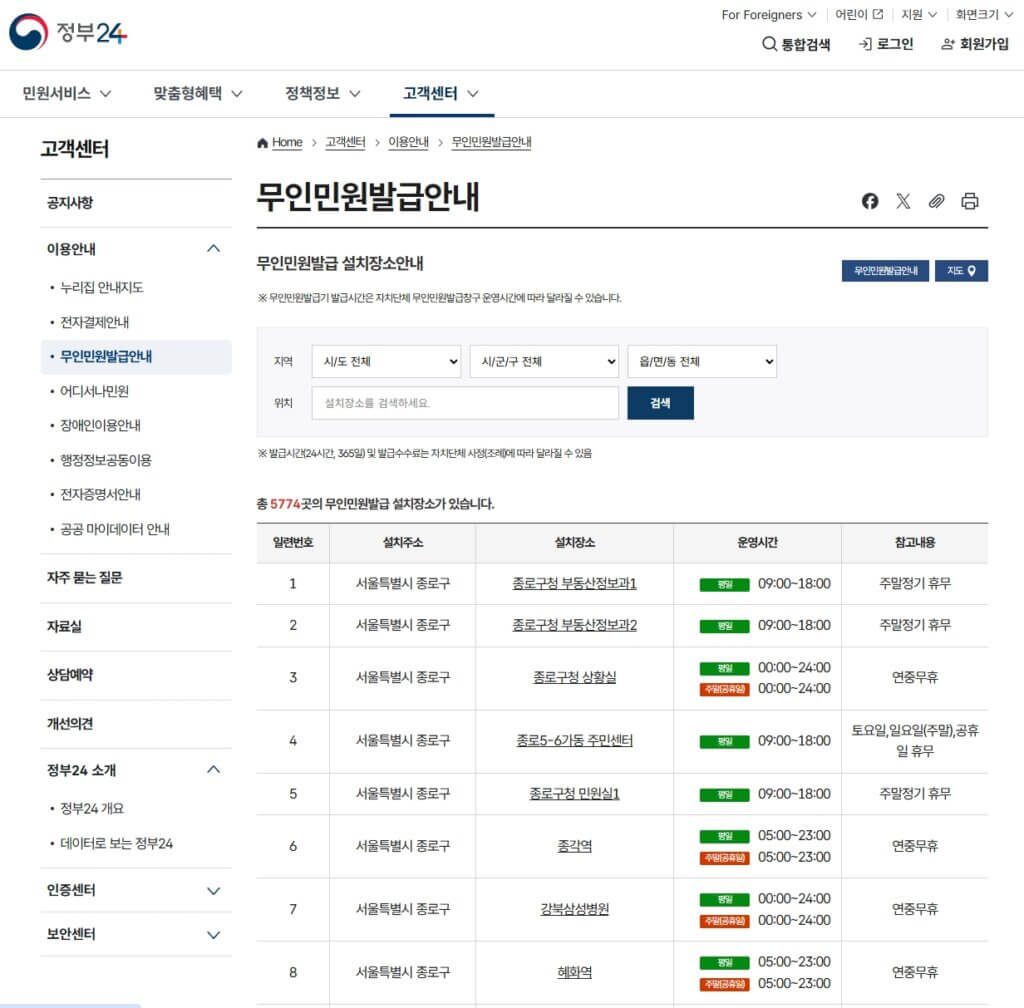Viewport: 1024px width, 1008px height.
Task: Click 회원가입 sign-up button
Action: click(974, 44)
